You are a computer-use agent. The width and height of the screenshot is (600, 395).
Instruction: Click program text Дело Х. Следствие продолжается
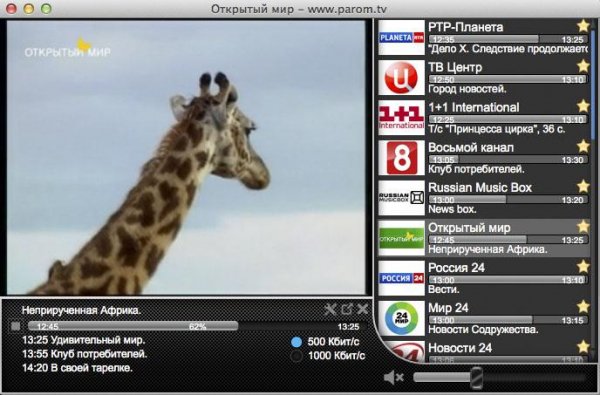(x=508, y=49)
